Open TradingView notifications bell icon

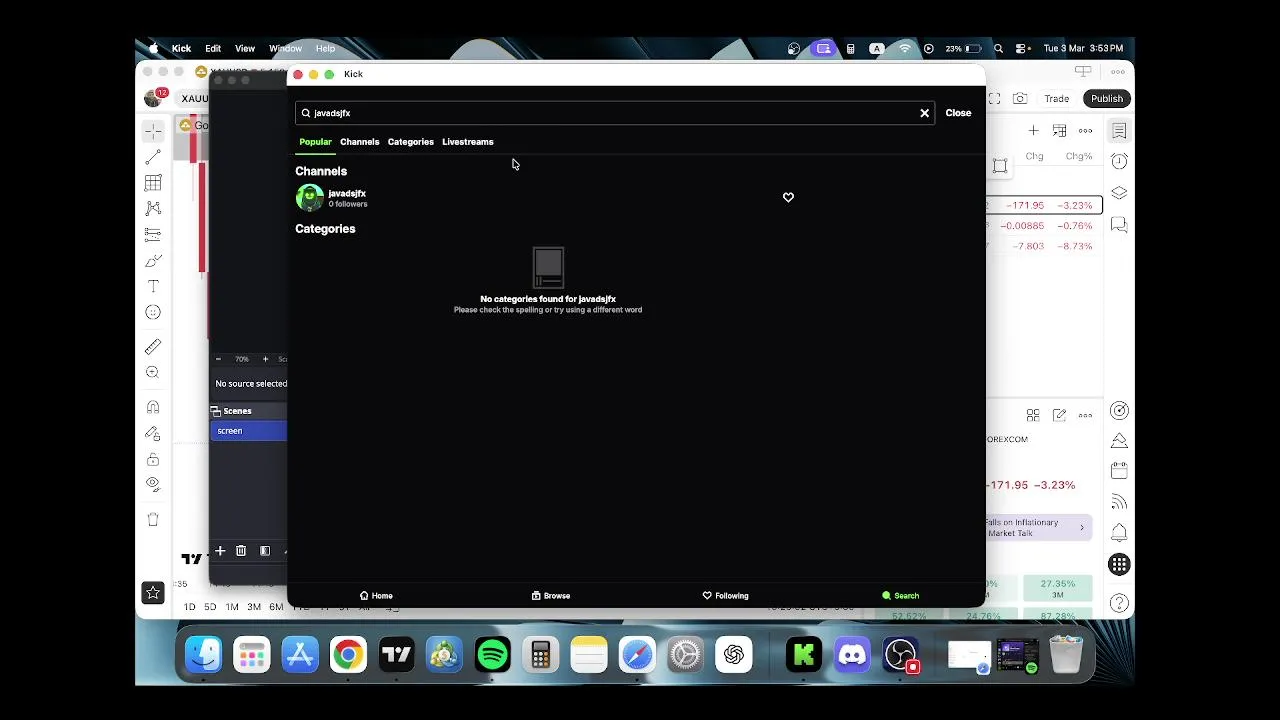[x=1119, y=532]
